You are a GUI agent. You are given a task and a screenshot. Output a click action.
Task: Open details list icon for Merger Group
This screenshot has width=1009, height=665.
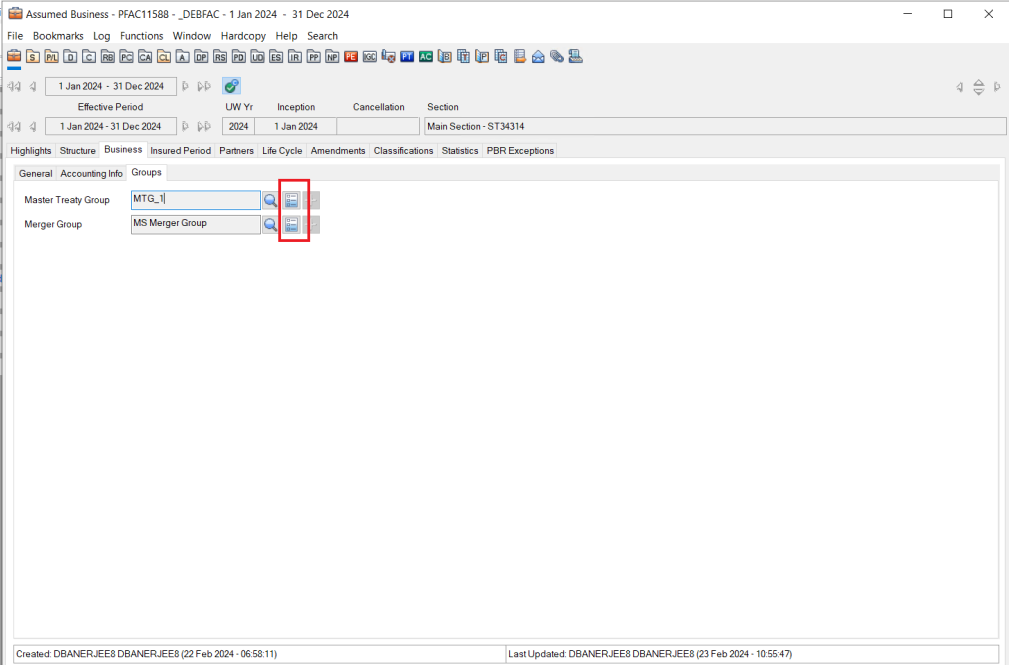(291, 225)
